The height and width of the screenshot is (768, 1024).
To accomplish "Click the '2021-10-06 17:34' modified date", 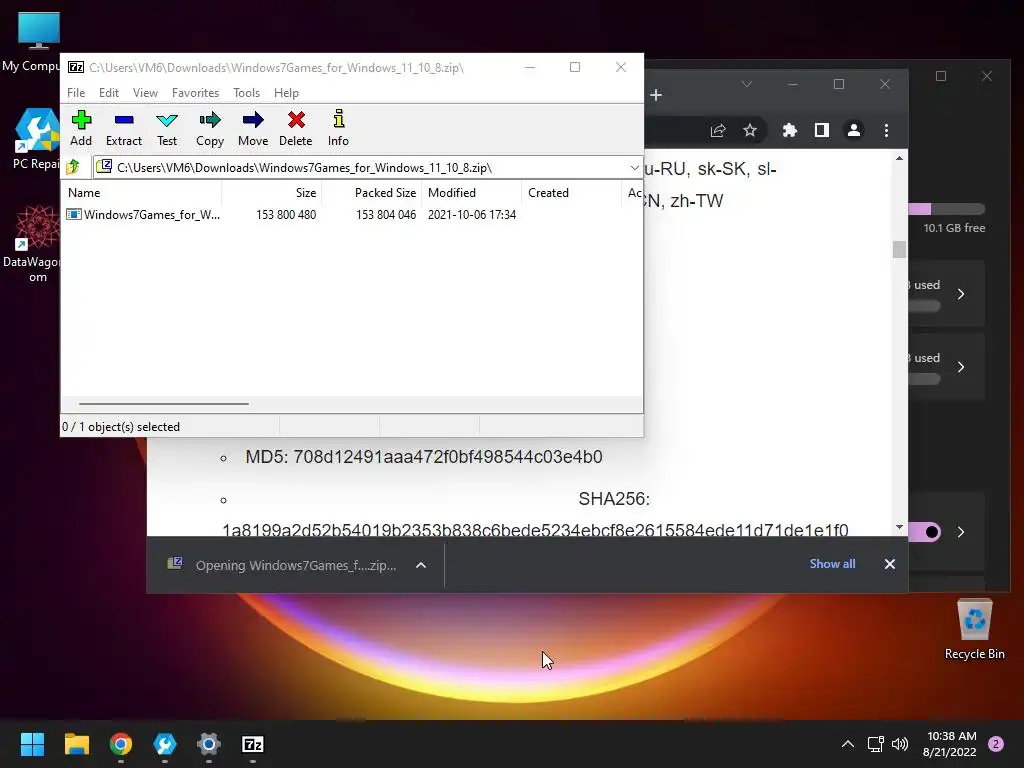I will pyautogui.click(x=472, y=215).
